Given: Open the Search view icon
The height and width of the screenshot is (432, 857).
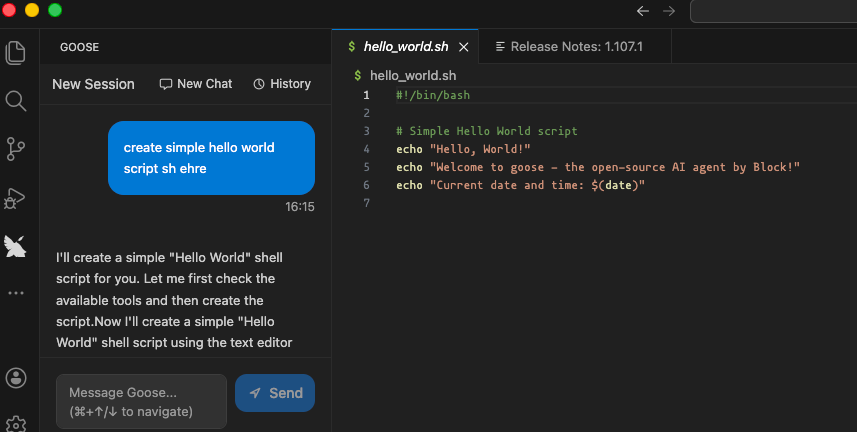Looking at the screenshot, I should pyautogui.click(x=15, y=100).
